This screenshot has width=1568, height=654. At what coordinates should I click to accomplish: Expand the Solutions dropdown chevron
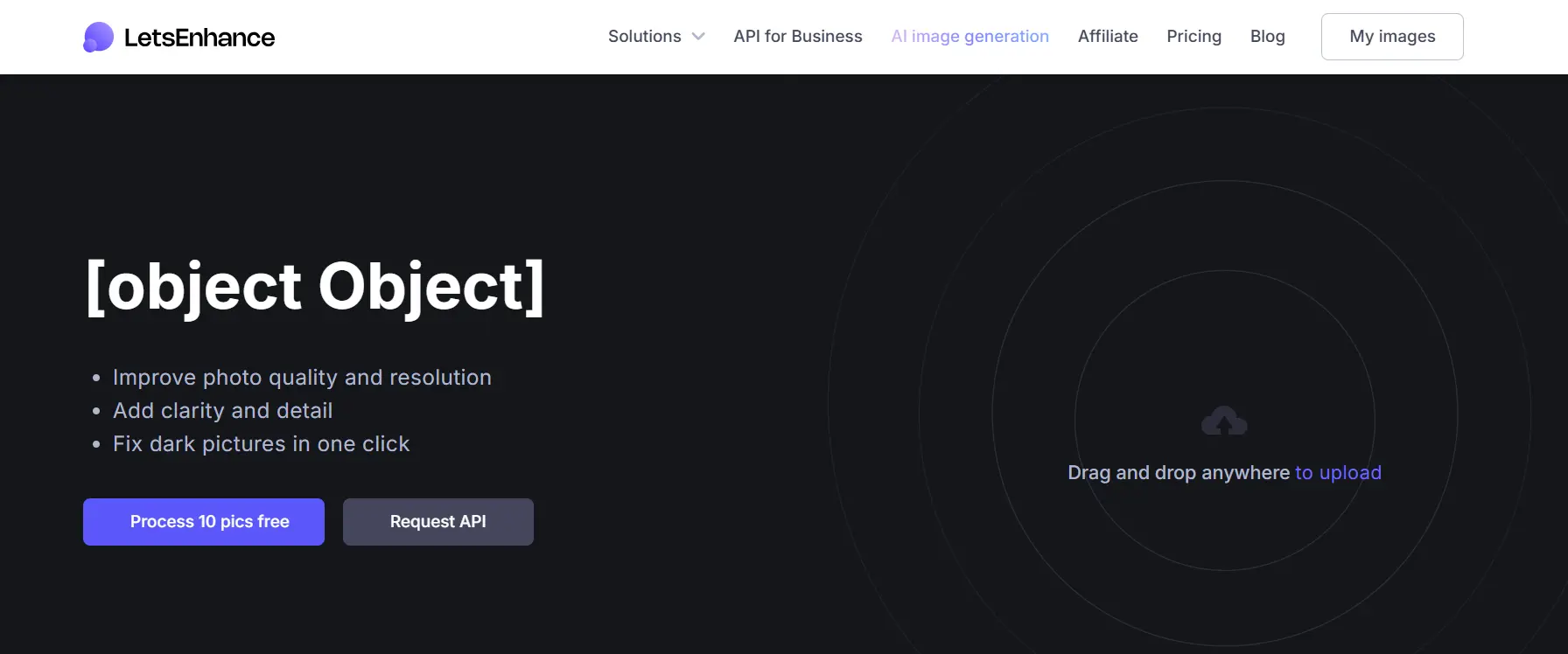point(698,37)
